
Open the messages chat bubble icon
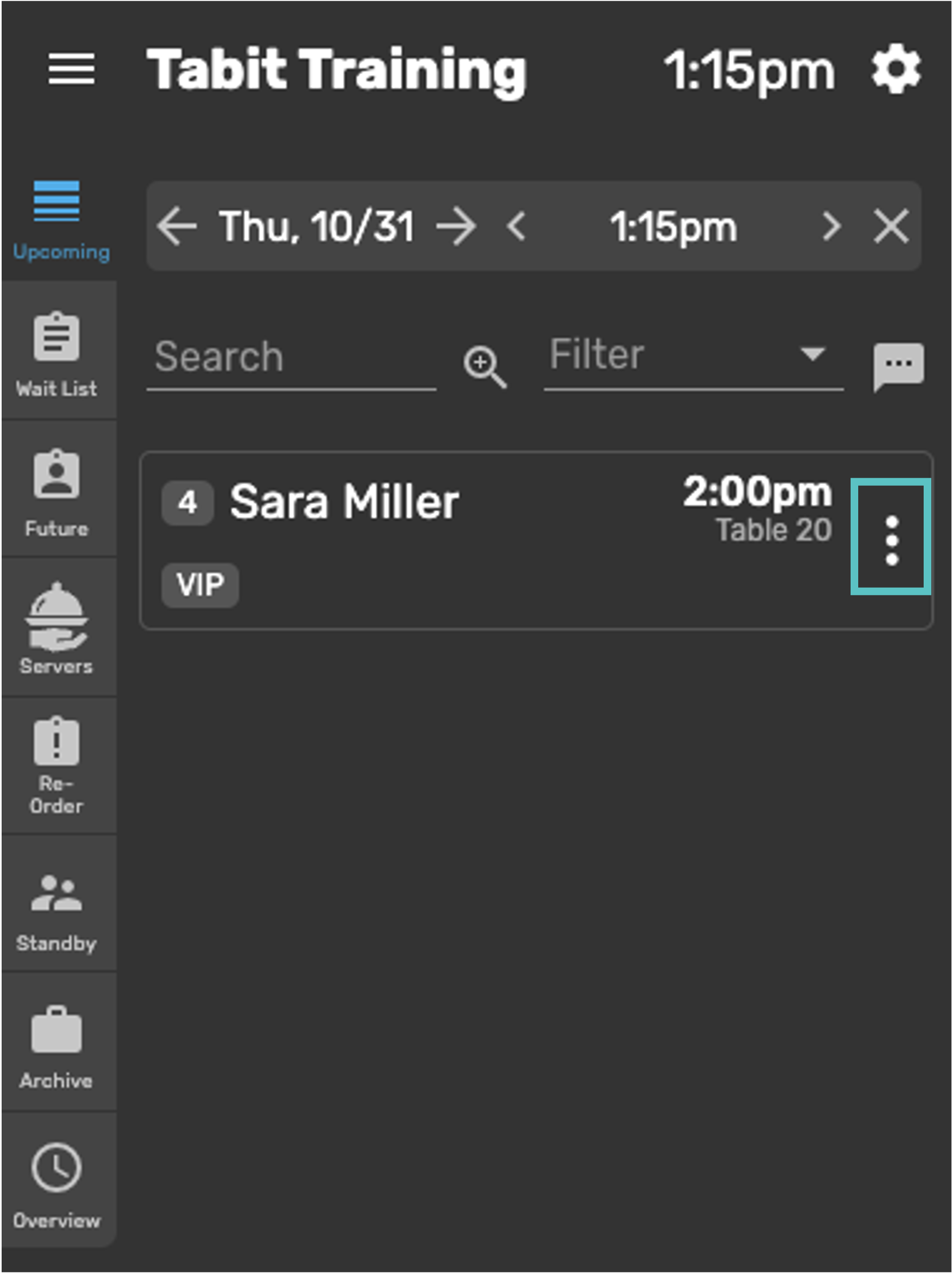pos(899,366)
